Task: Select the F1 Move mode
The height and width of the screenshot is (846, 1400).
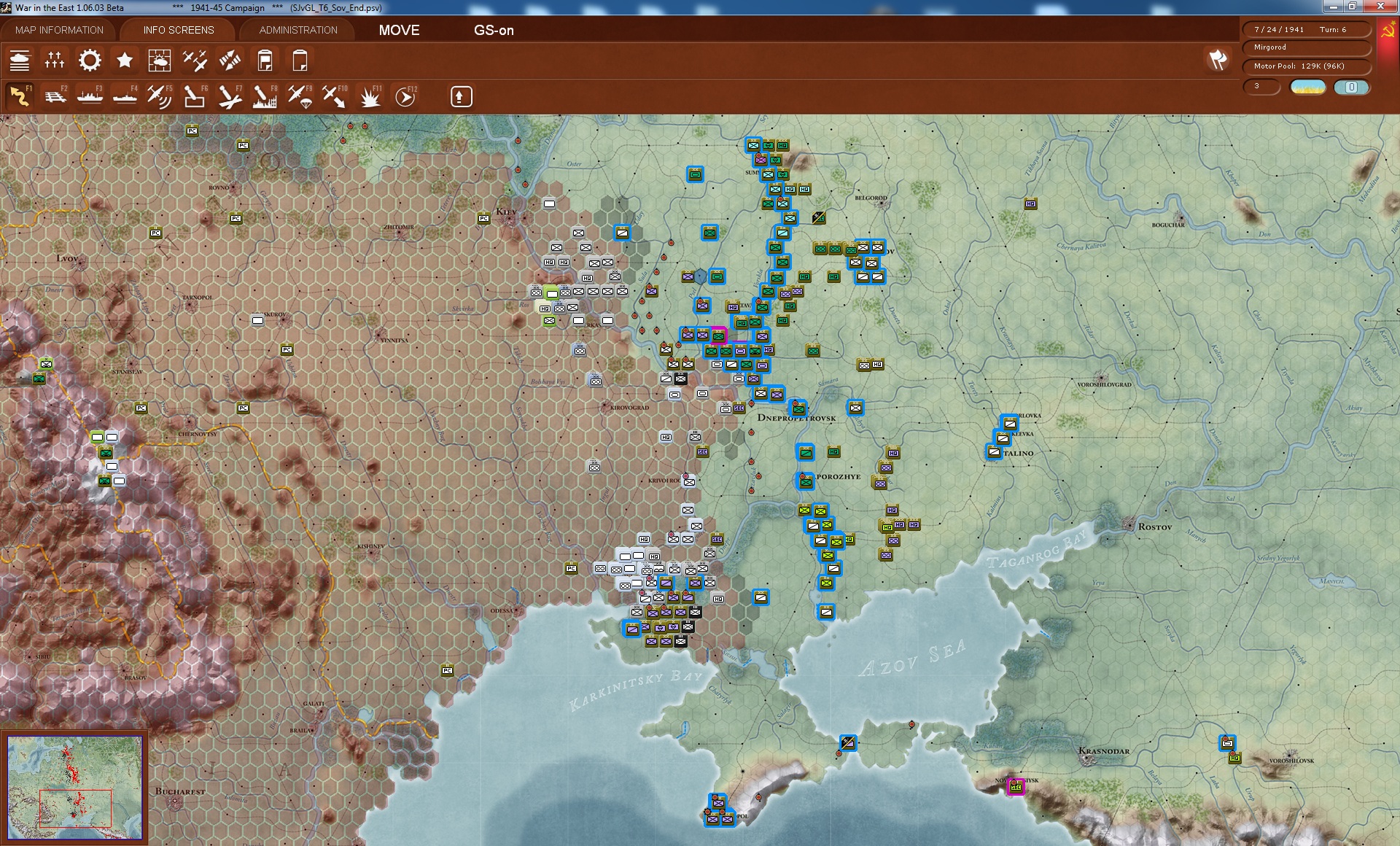Action: [x=20, y=96]
